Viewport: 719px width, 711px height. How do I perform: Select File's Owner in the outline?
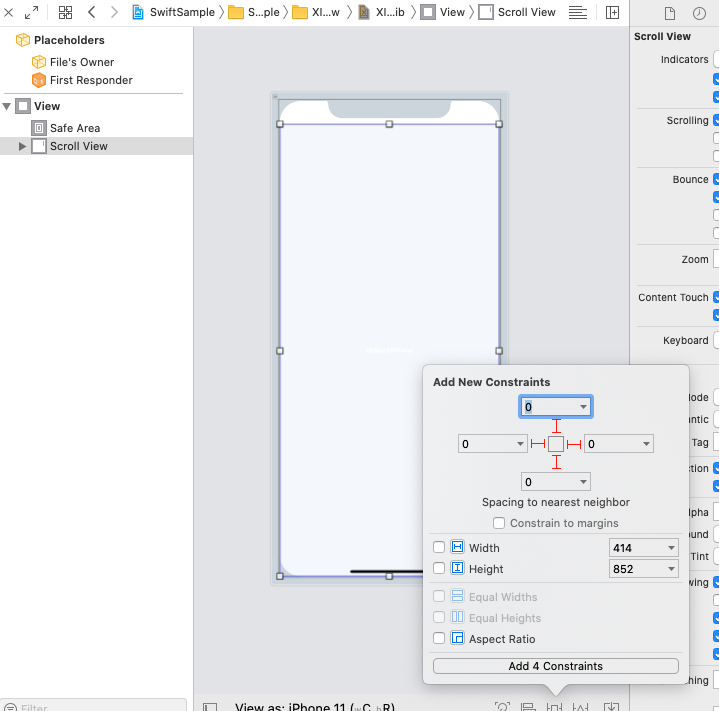tap(82, 62)
